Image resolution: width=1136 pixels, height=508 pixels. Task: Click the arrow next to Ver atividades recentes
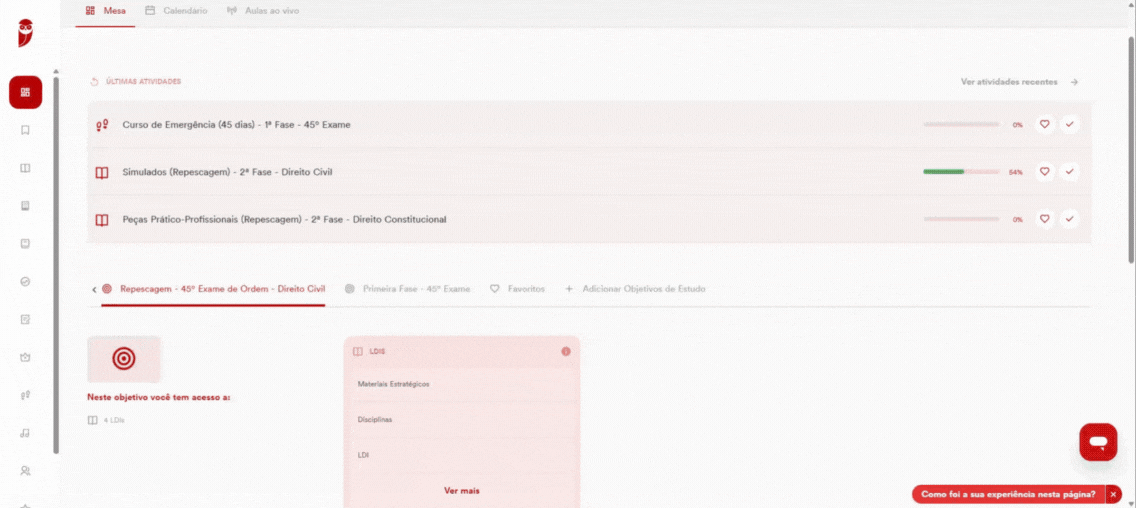[1074, 82]
